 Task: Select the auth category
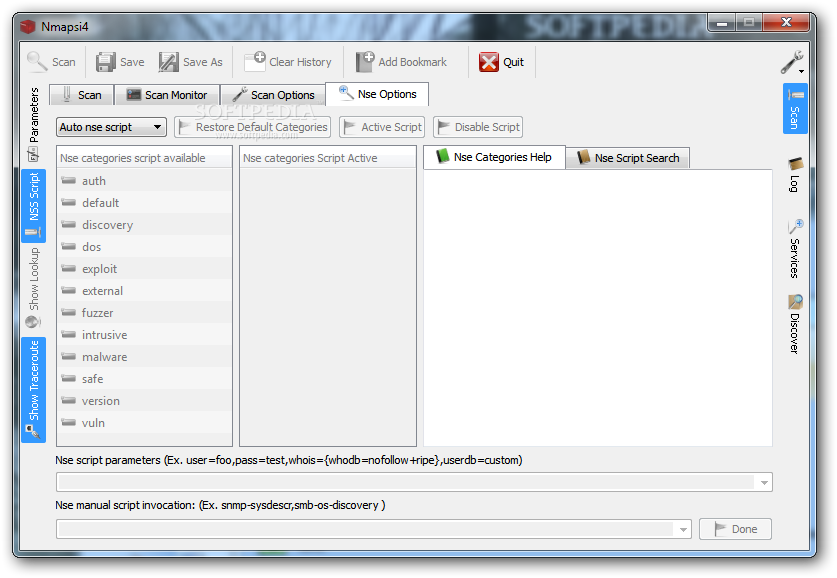coord(144,181)
